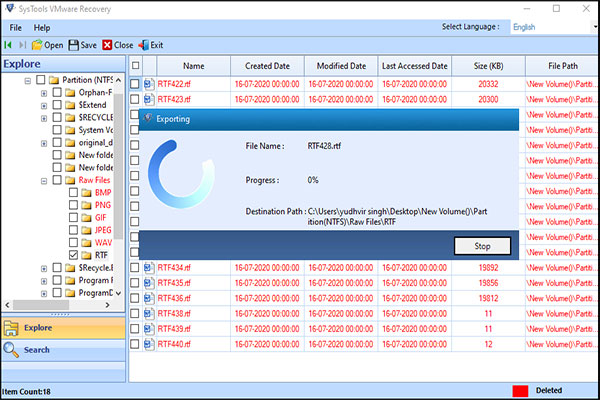Click the Save disk icon
The height and width of the screenshot is (400, 600).
[x=74, y=45]
